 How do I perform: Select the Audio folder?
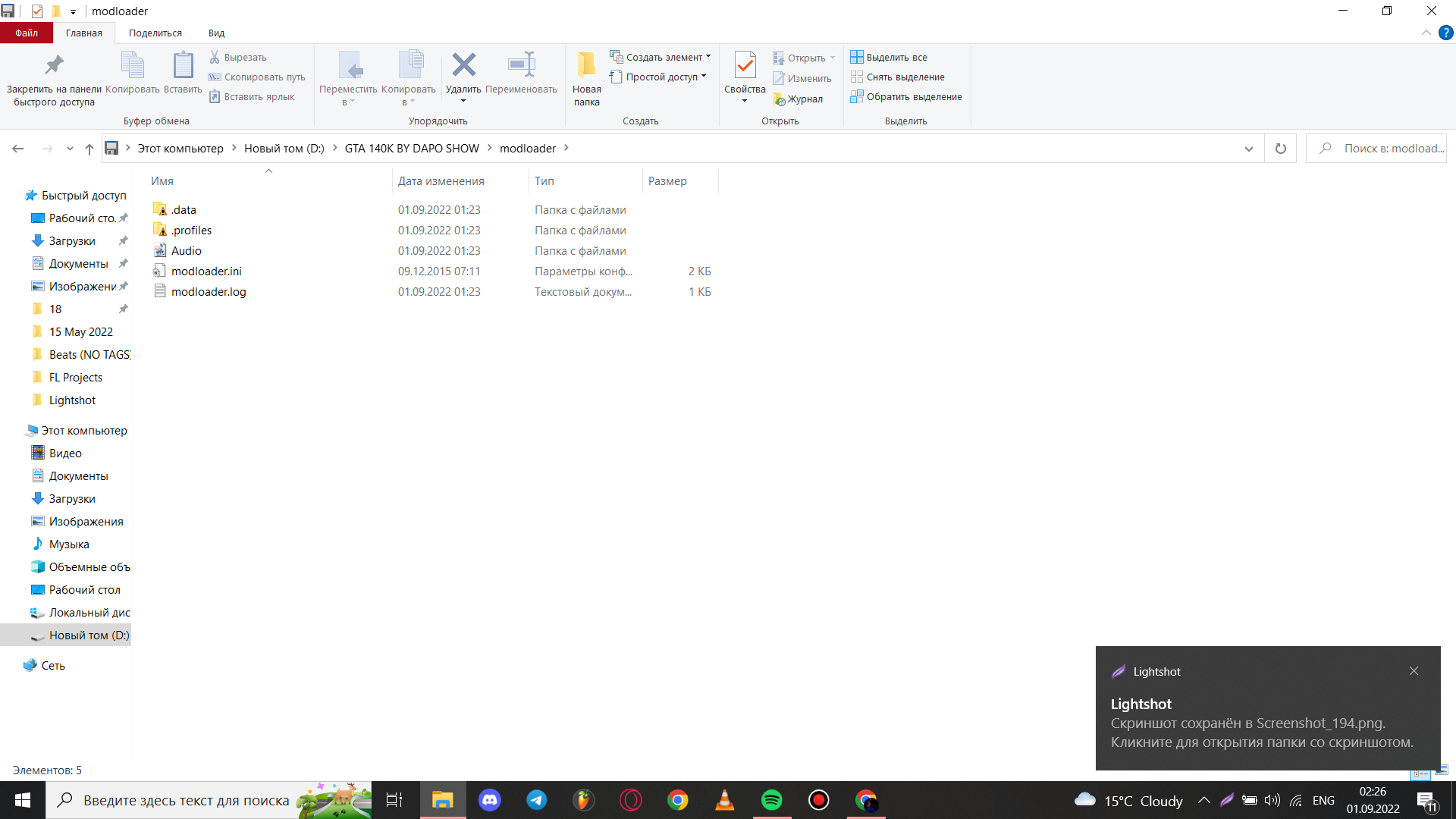click(186, 250)
